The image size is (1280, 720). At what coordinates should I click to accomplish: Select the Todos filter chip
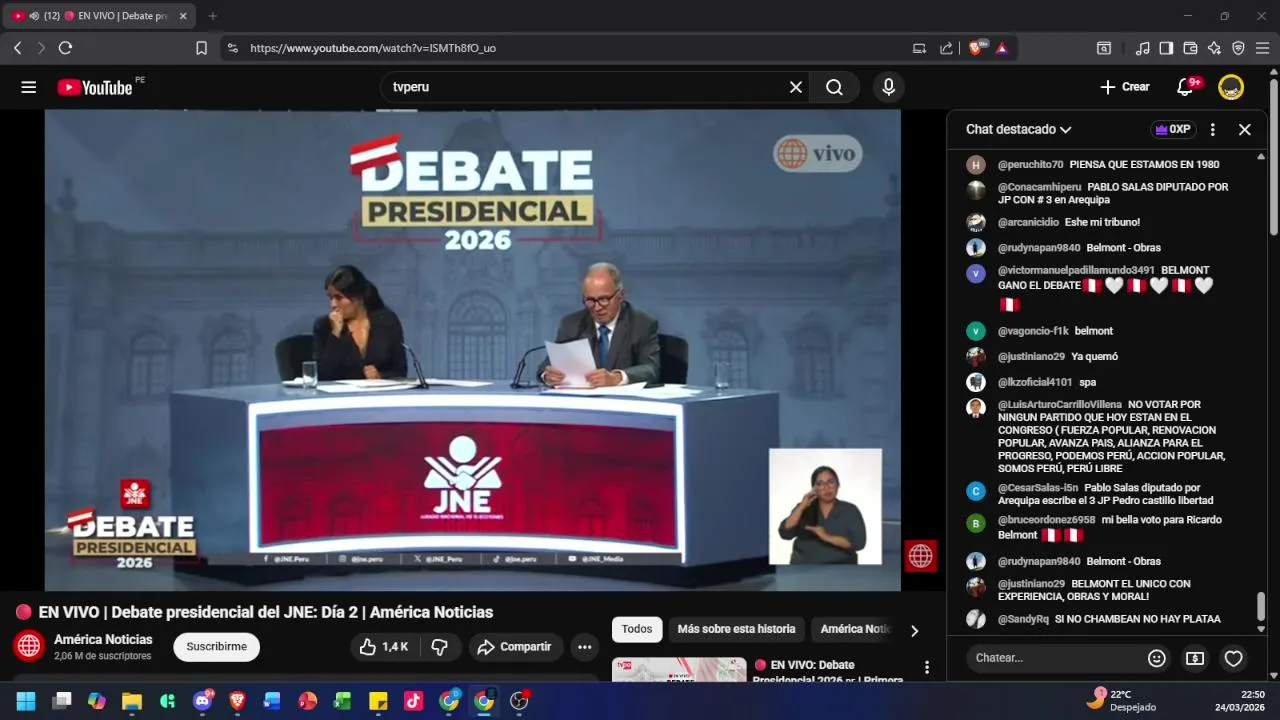[x=637, y=629]
